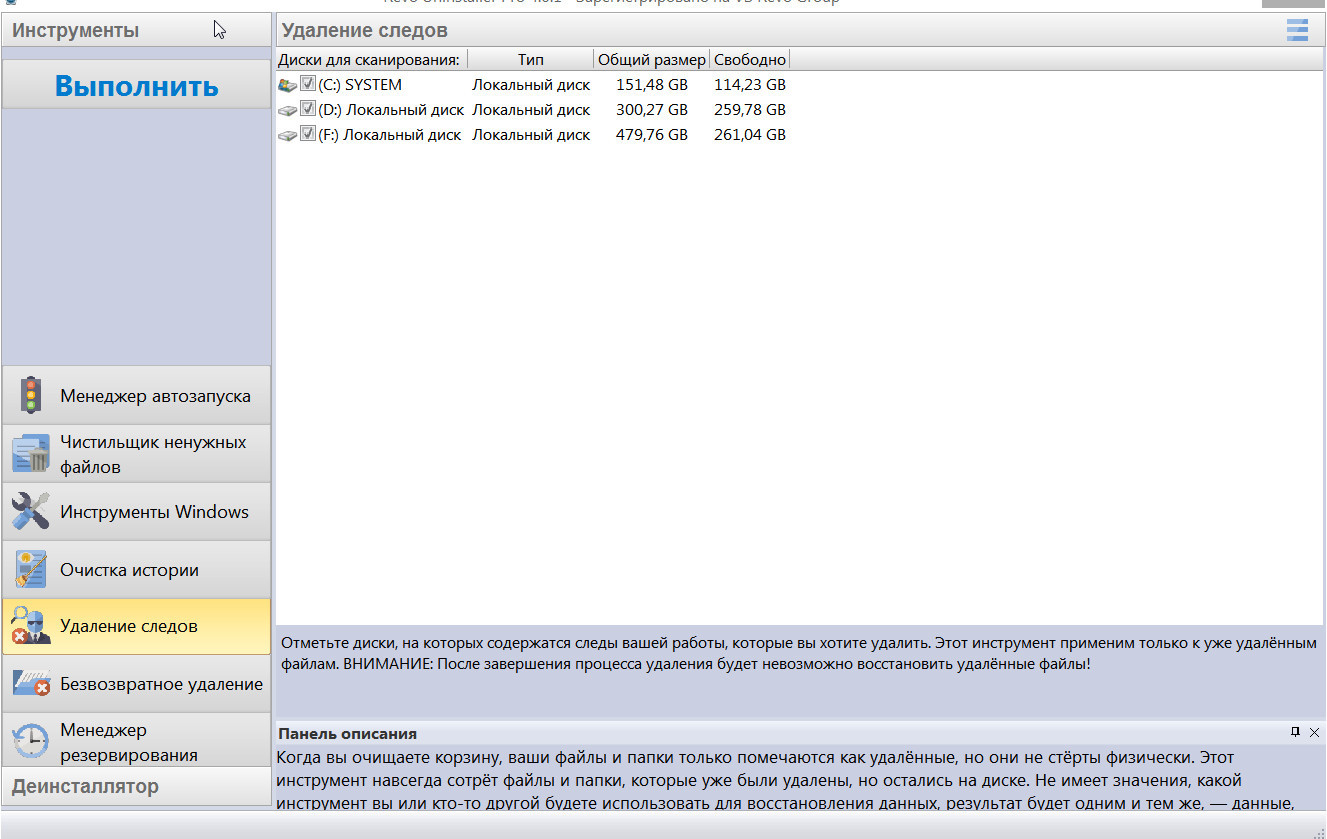1327x839 pixels.
Task: Open the hamburger menu in the Удаление следов header
Action: click(x=1297, y=30)
